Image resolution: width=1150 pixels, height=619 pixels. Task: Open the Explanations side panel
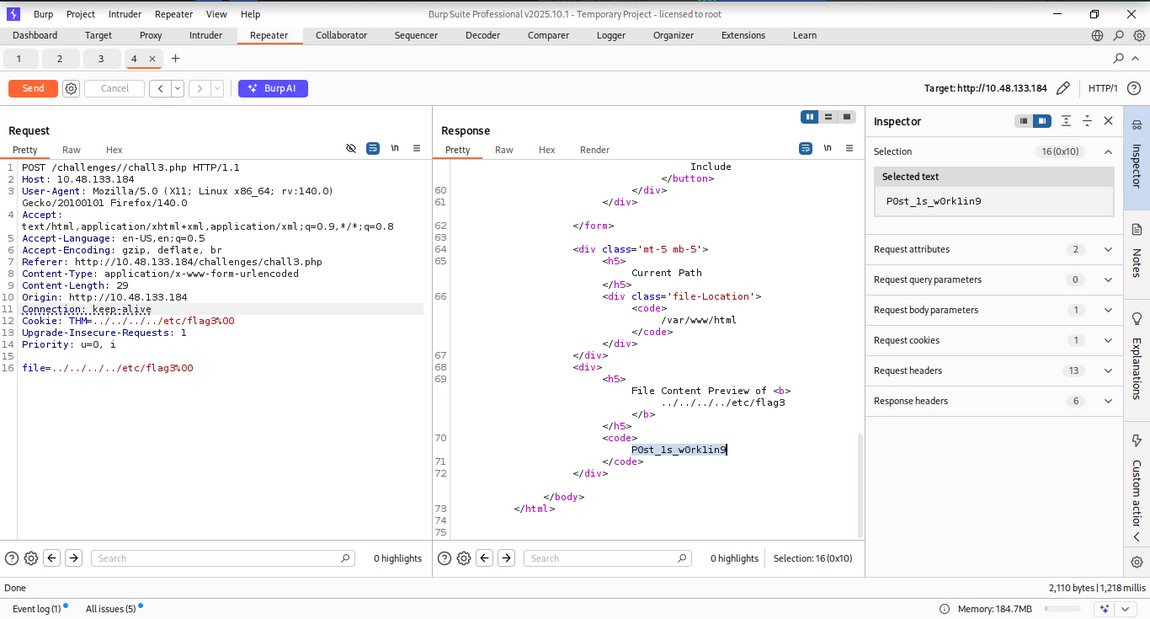tap(1137, 357)
